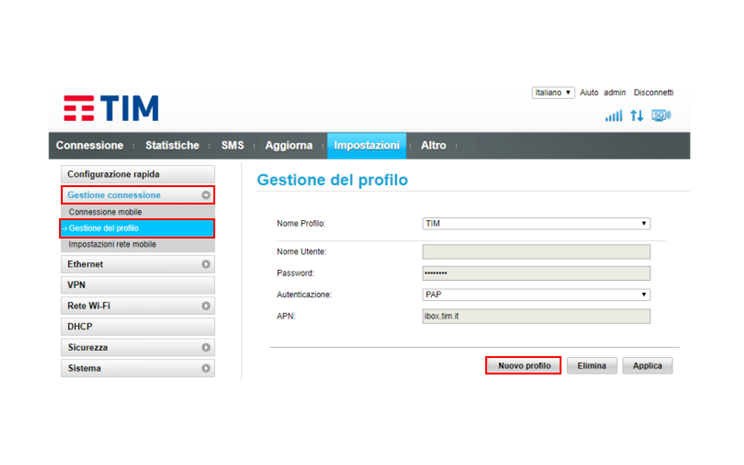Check the signal strength bars icon
Image resolution: width=744 pixels, height=465 pixels.
613,116
